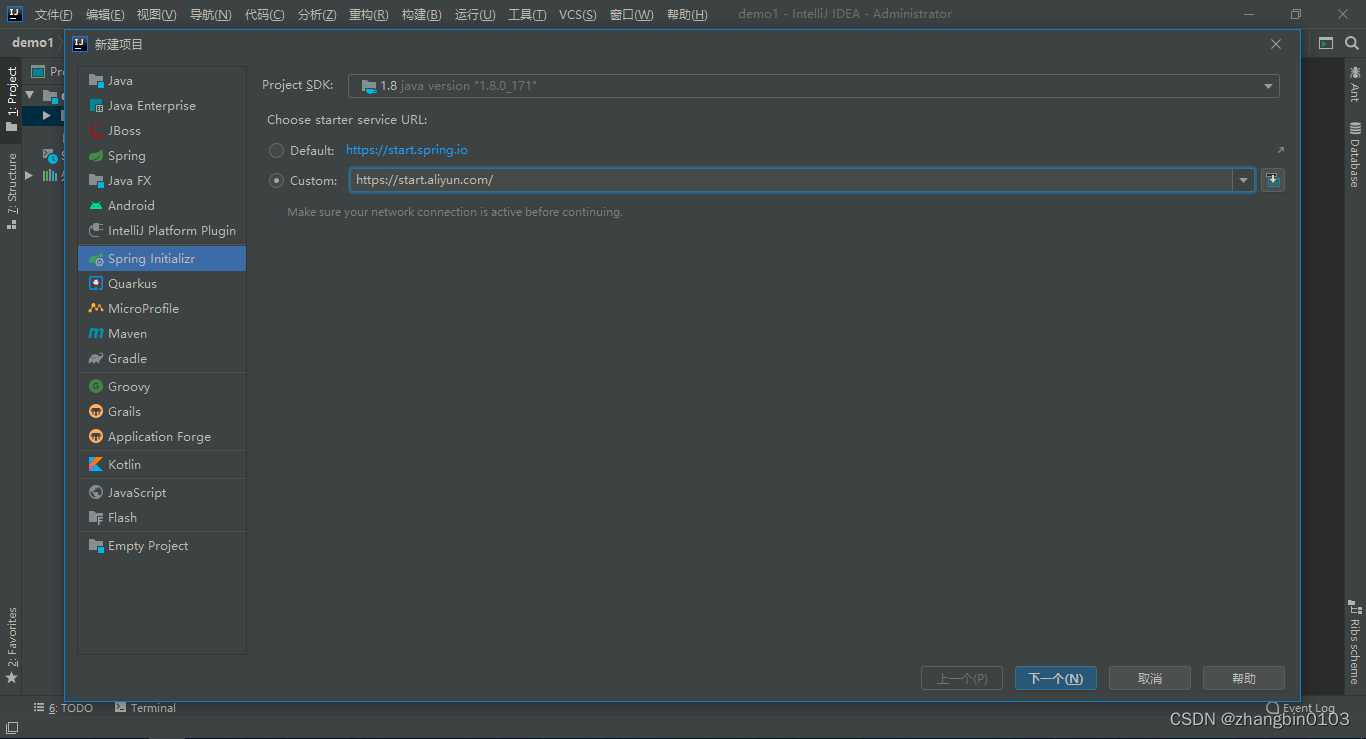Open the https://start.spring.io link
Viewport: 1366px width, 739px height.
(x=407, y=150)
